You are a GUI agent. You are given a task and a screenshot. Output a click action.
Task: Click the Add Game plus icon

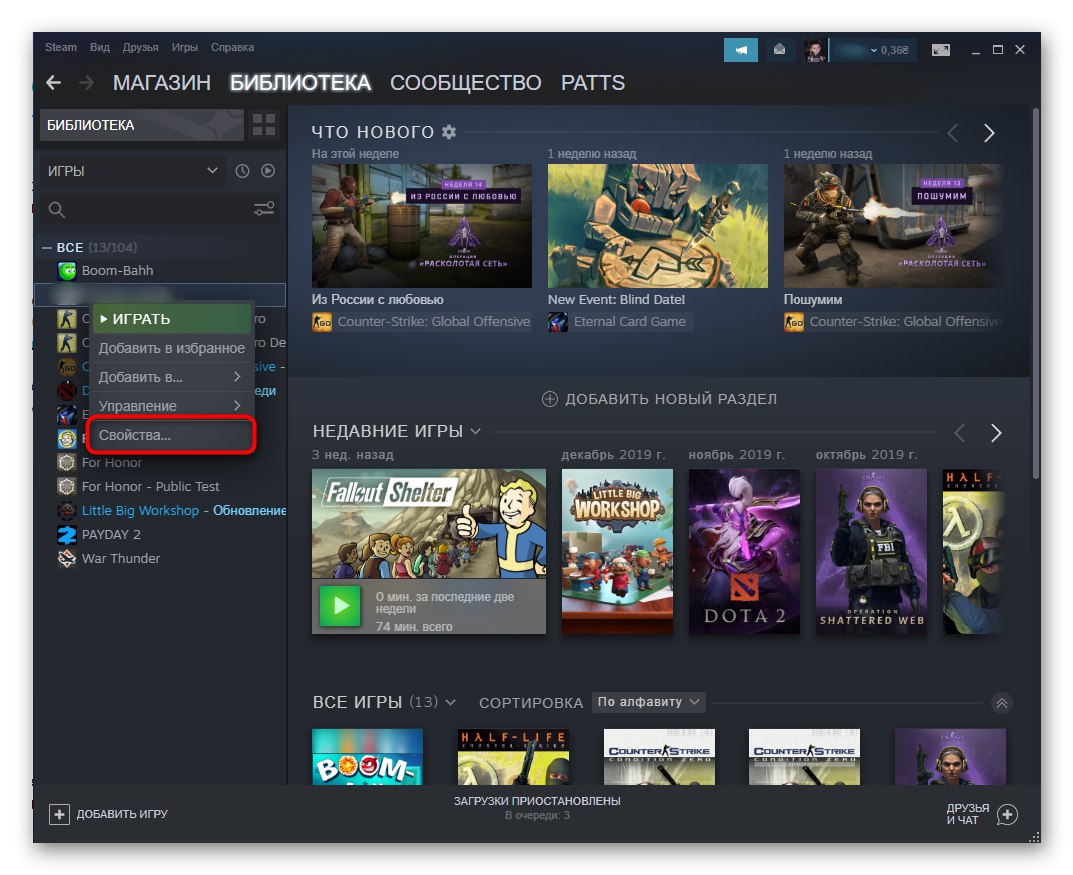(x=60, y=814)
